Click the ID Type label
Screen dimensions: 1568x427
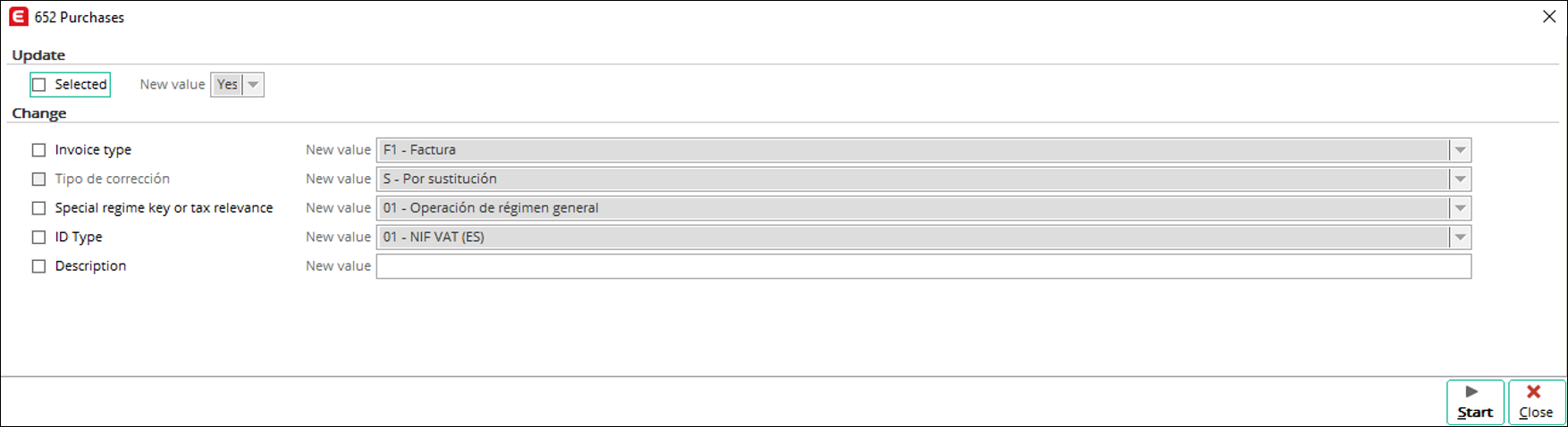79,237
